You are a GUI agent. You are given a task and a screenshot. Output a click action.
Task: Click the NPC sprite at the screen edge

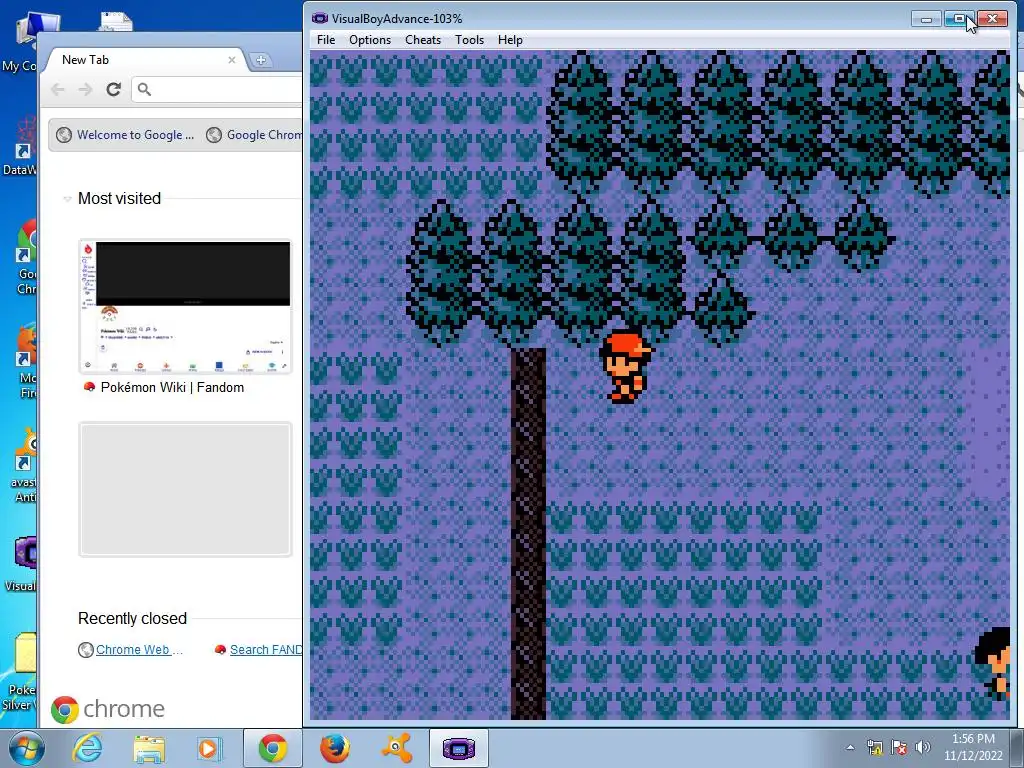[992, 664]
